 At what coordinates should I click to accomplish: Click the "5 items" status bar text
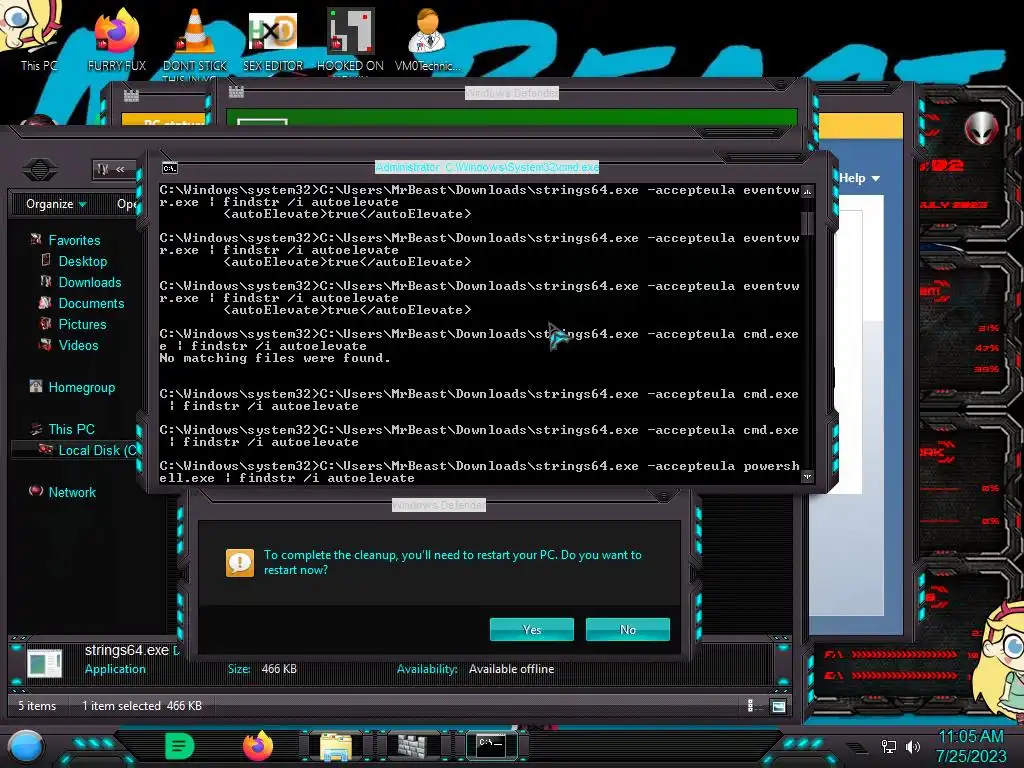pyautogui.click(x=37, y=705)
